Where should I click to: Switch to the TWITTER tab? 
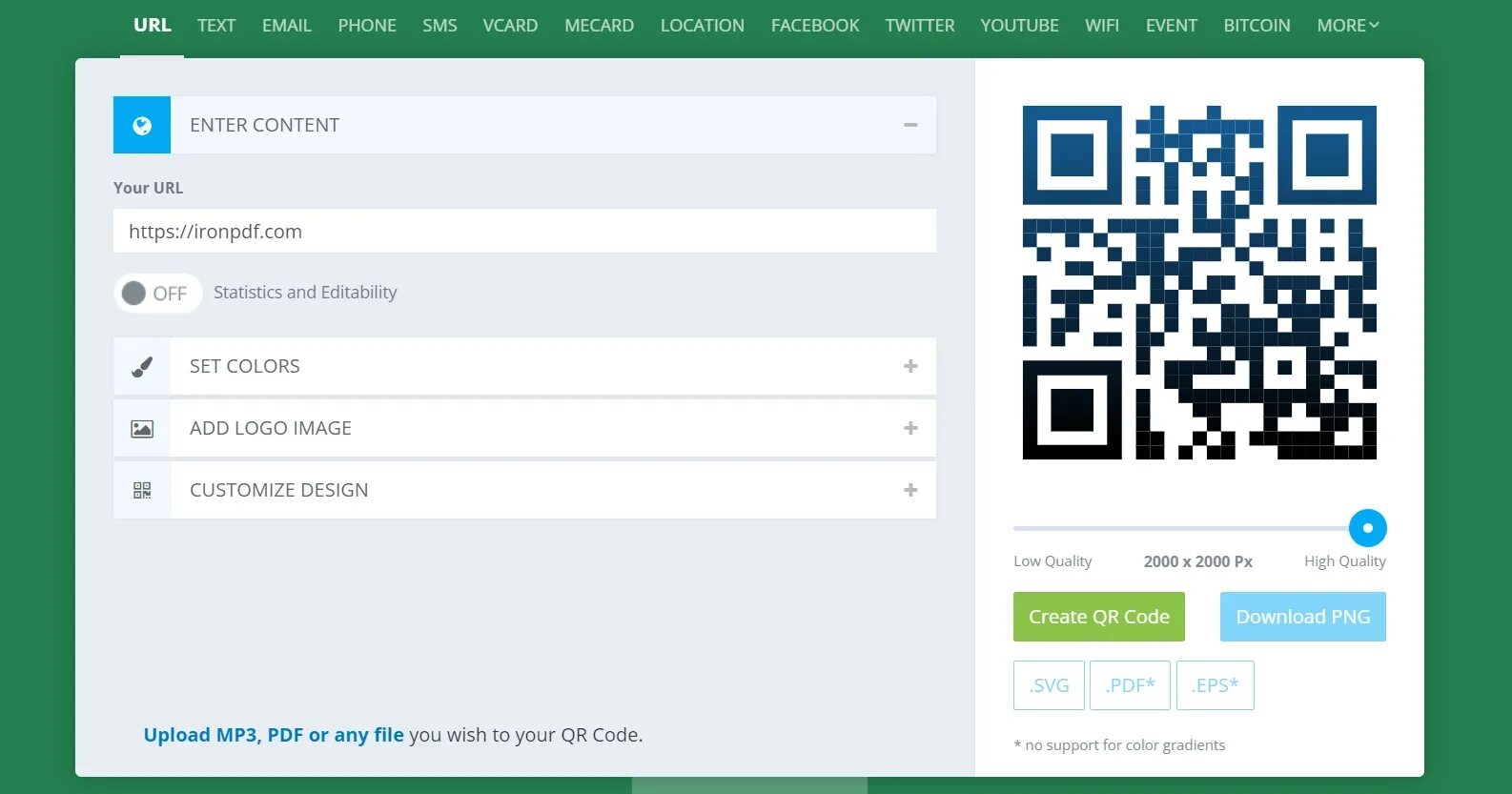(920, 26)
